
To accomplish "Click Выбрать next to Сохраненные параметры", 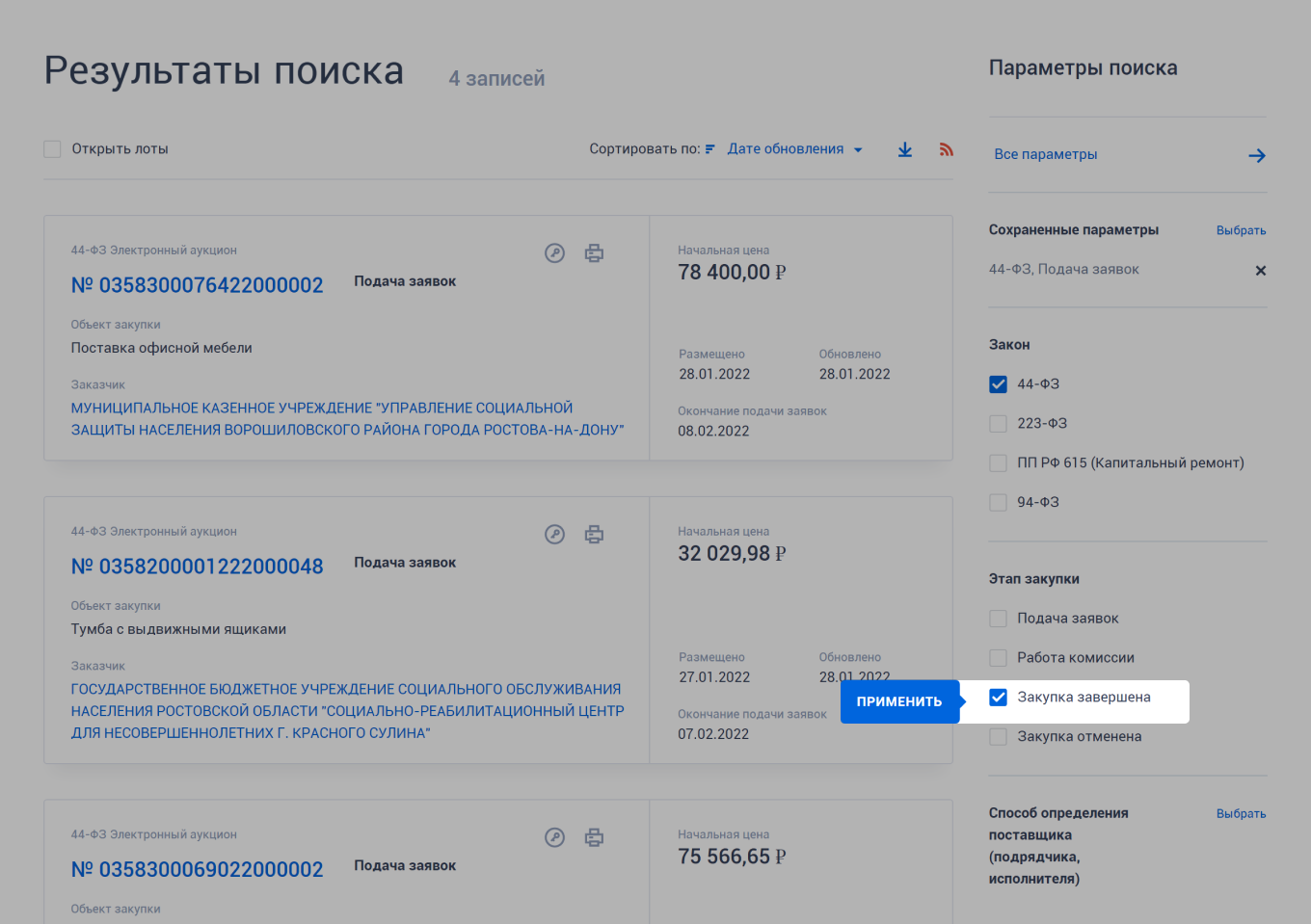I will (x=1241, y=230).
